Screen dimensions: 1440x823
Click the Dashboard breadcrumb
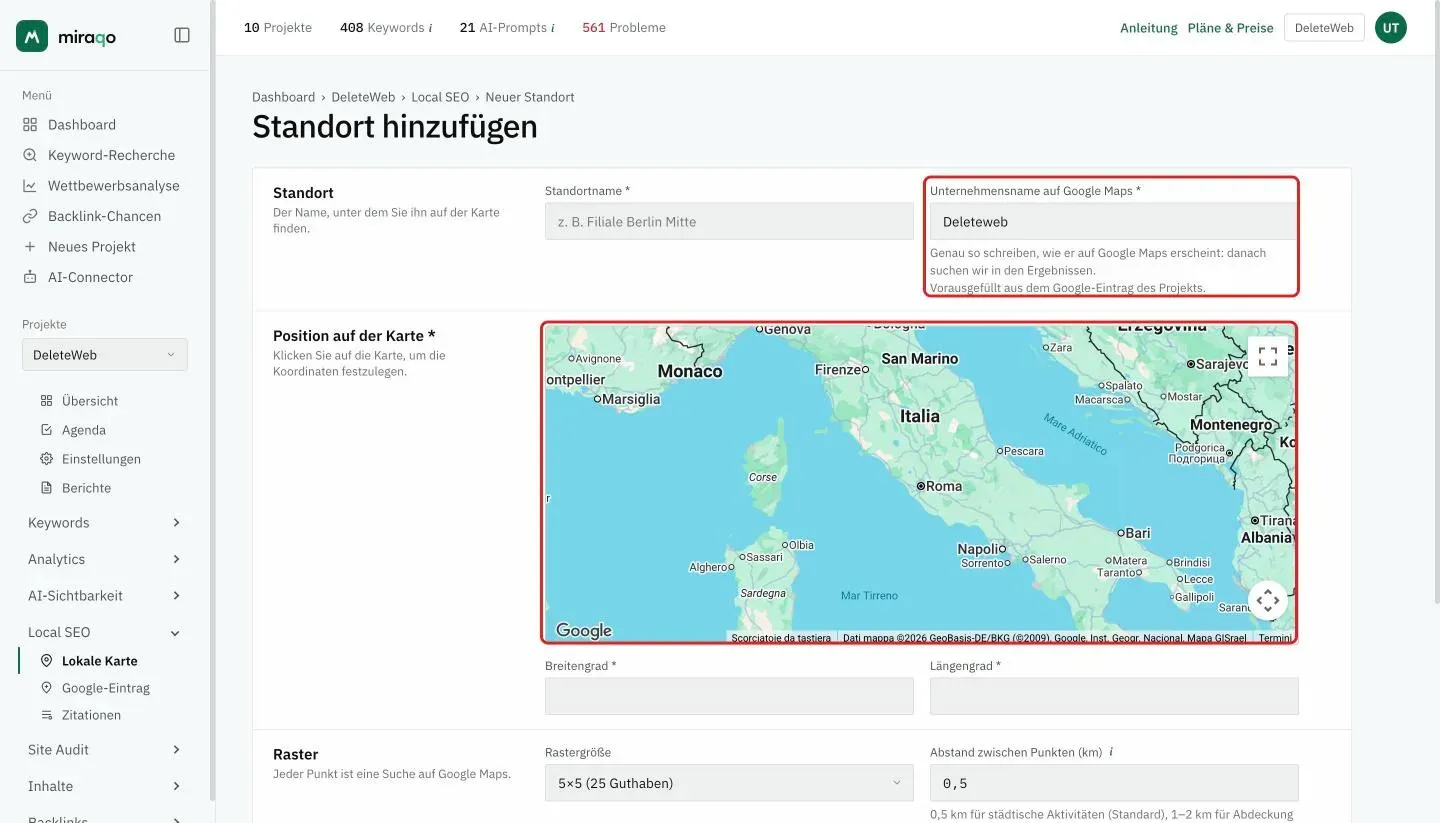(x=283, y=97)
